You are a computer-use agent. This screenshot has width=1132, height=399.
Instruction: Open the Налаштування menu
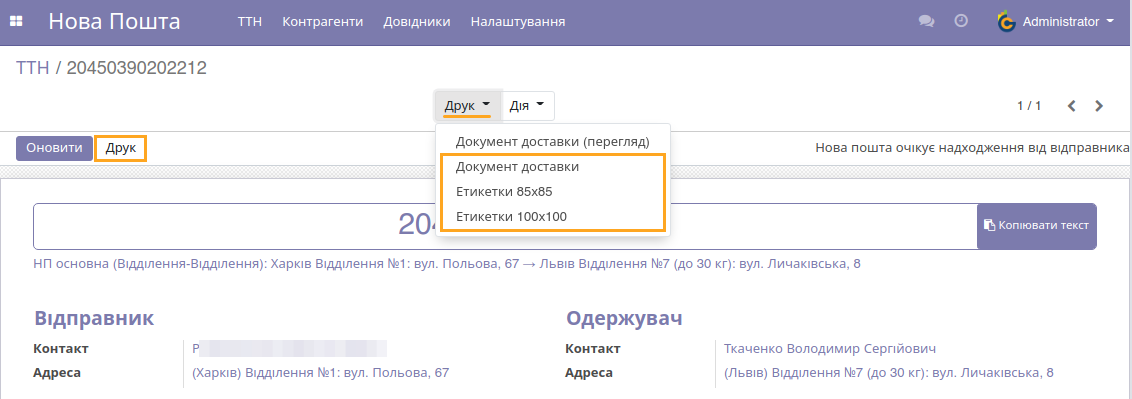pyautogui.click(x=518, y=22)
